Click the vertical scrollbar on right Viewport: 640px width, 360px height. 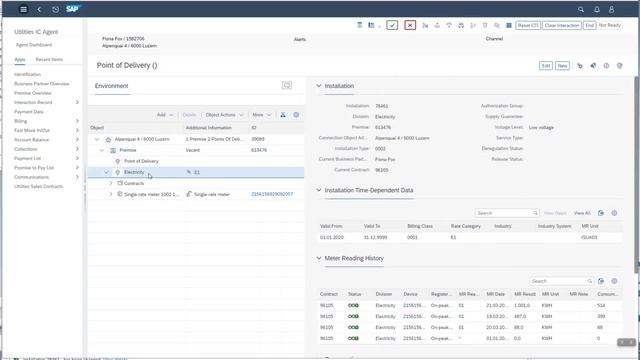point(637,174)
